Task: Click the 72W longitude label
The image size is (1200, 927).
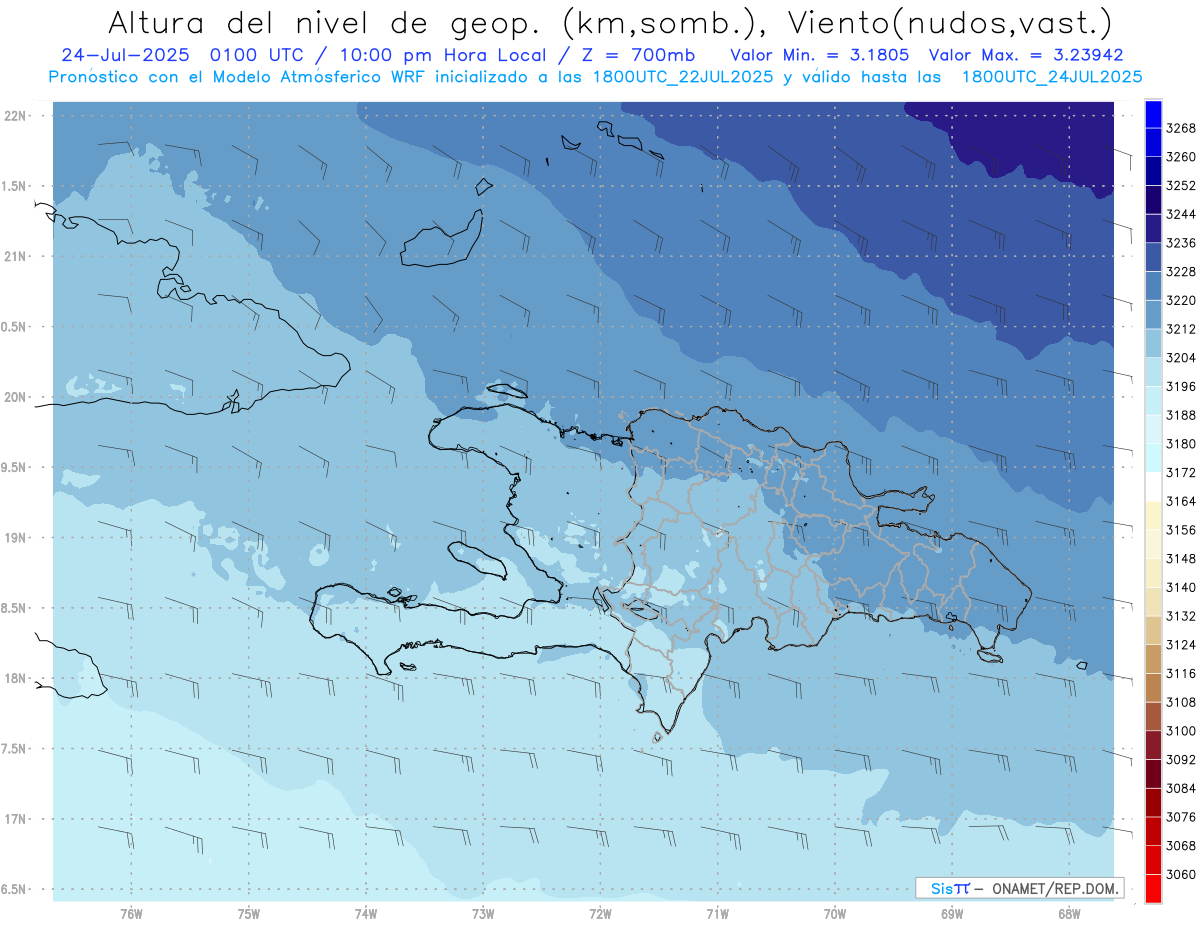Action: tap(600, 913)
